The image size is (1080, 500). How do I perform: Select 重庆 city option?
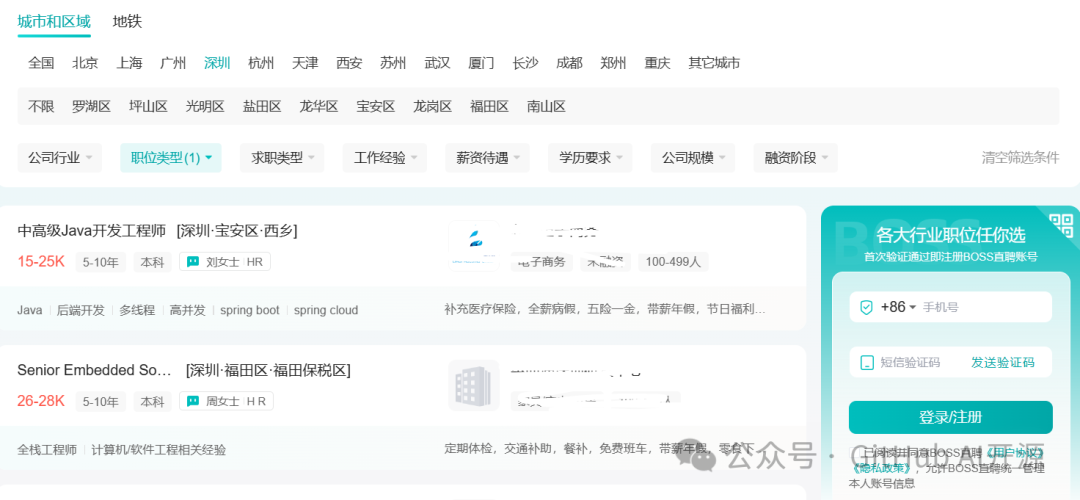coord(658,63)
